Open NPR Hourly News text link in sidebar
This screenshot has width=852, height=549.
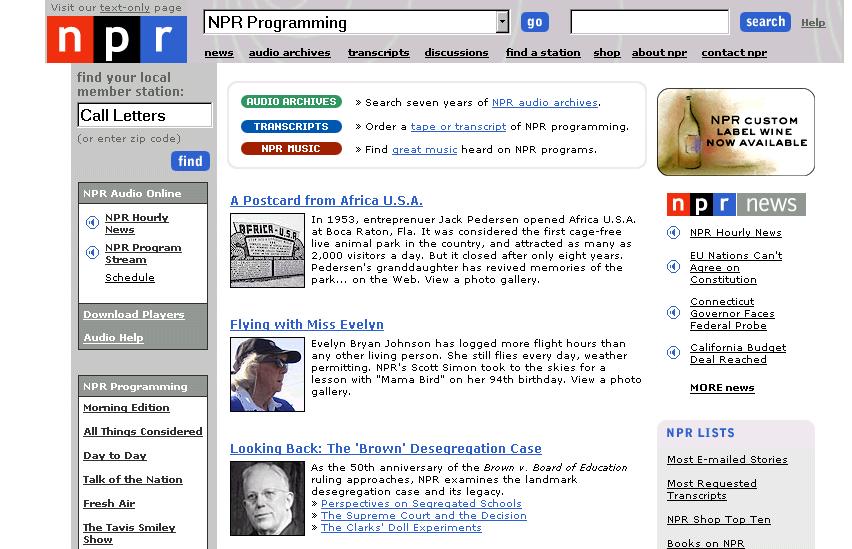137,223
